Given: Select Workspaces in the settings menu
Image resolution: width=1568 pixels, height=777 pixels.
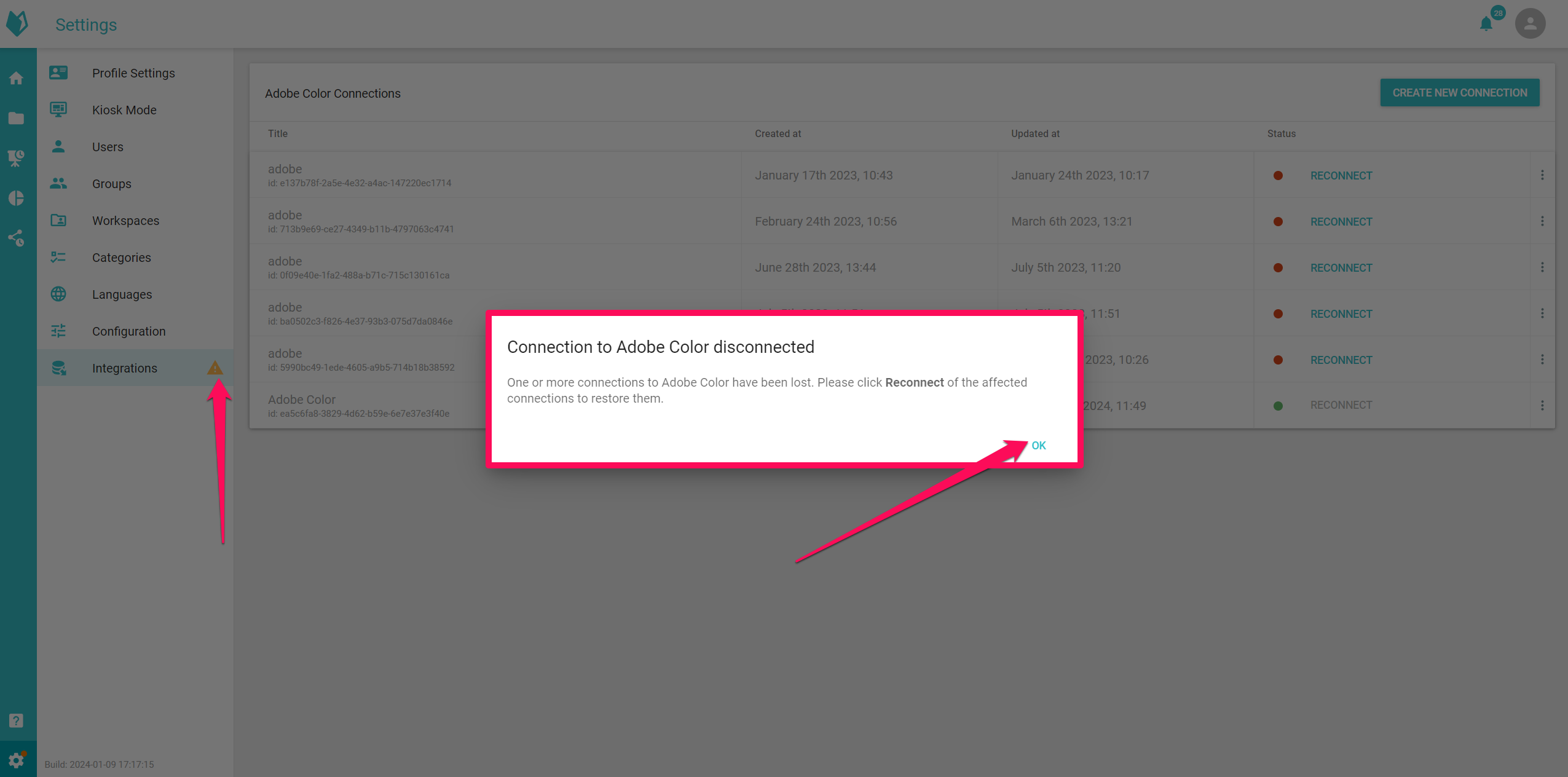Looking at the screenshot, I should 135,220.
